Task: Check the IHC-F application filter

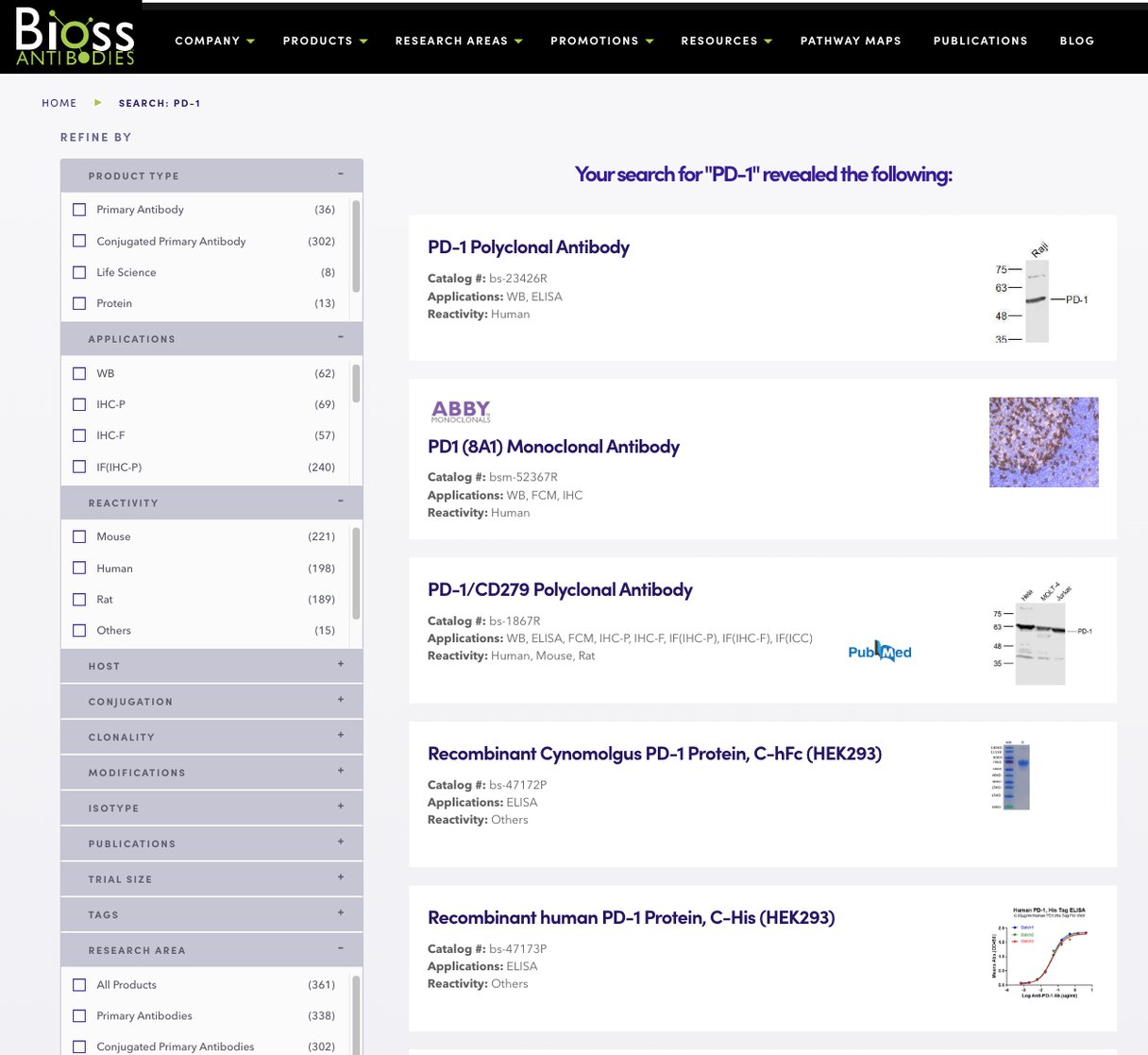Action: (x=79, y=435)
